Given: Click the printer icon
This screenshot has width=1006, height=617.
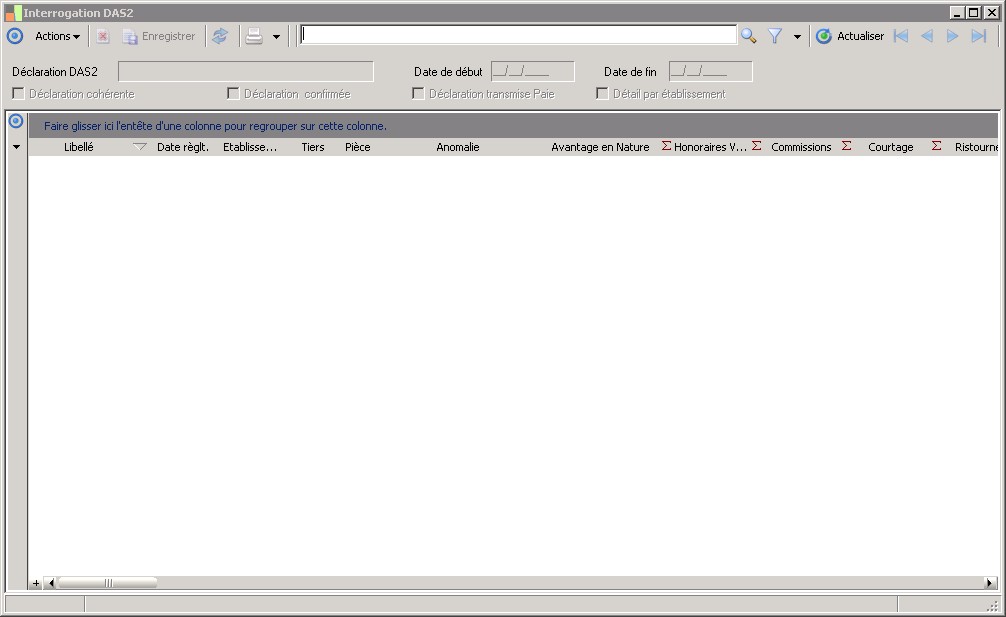Looking at the screenshot, I should (254, 36).
